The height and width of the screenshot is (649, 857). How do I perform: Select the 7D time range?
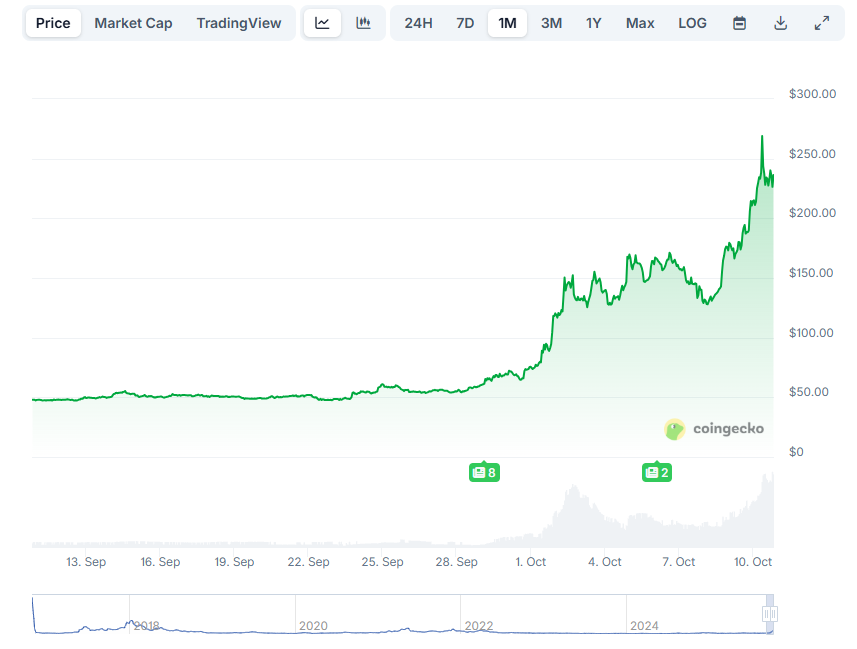(x=465, y=23)
